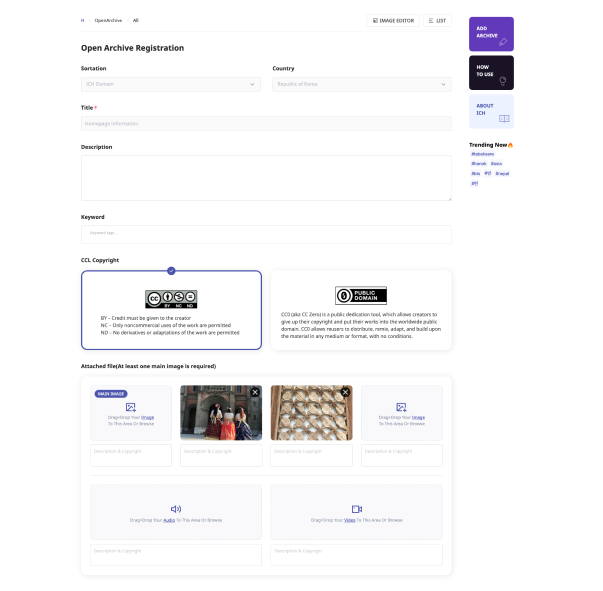Browse for a Video file link
The width and height of the screenshot is (603, 591).
pyautogui.click(x=350, y=520)
